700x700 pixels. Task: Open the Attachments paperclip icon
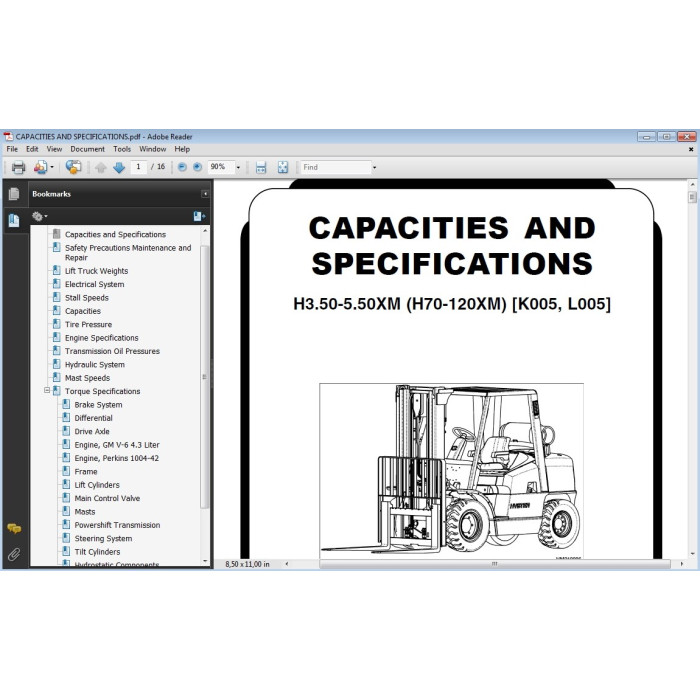pos(14,554)
